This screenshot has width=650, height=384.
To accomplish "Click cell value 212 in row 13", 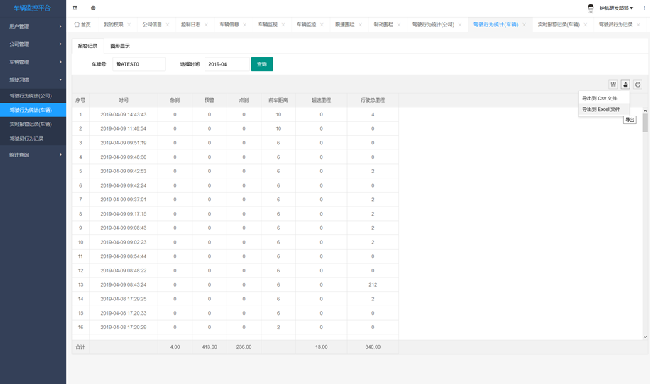I will pos(373,285).
